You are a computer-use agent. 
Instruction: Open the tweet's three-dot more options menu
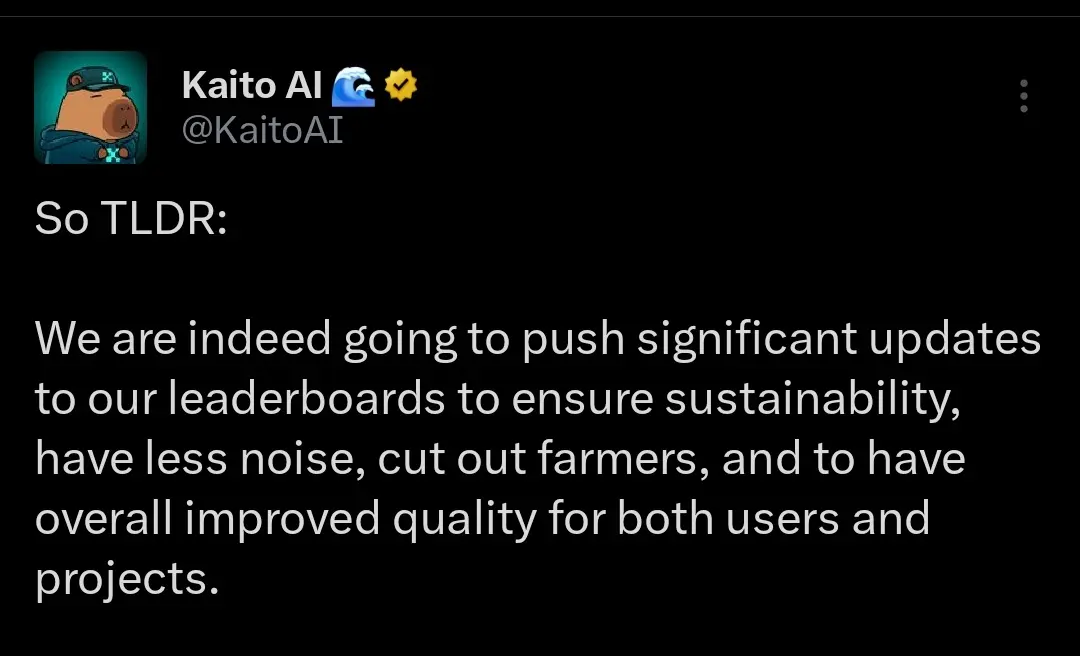pos(1024,95)
